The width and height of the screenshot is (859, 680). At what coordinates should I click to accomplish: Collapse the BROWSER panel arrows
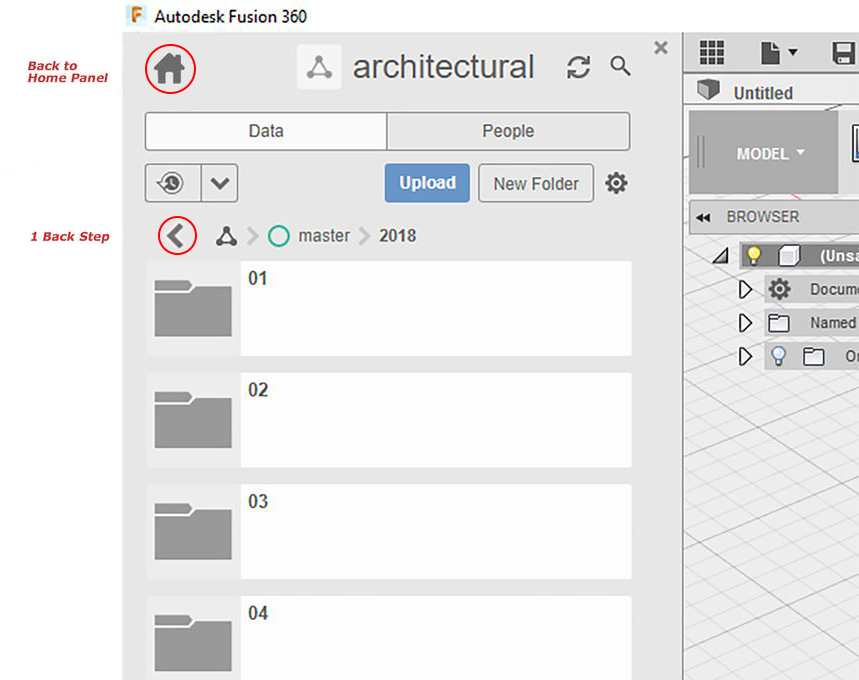[x=703, y=218]
